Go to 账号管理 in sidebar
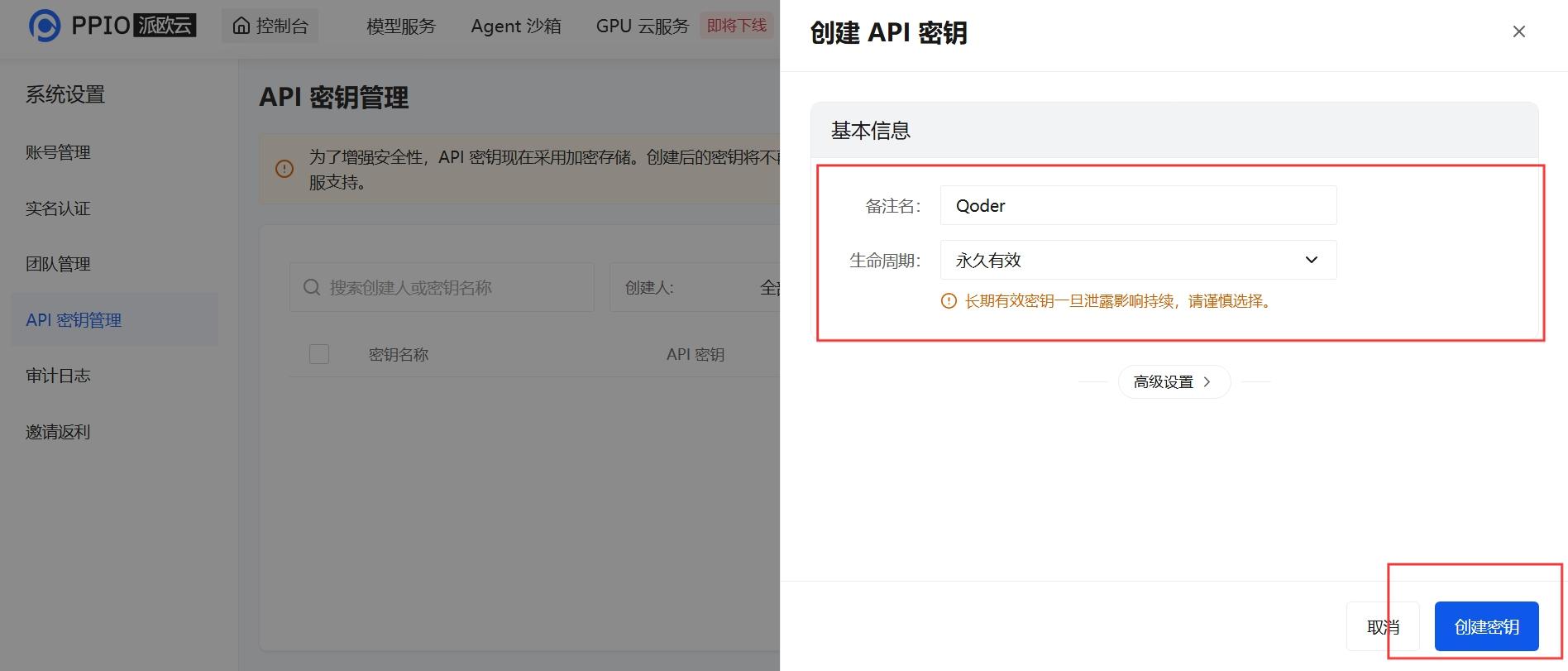Viewport: 1568px width, 671px height. [x=58, y=152]
